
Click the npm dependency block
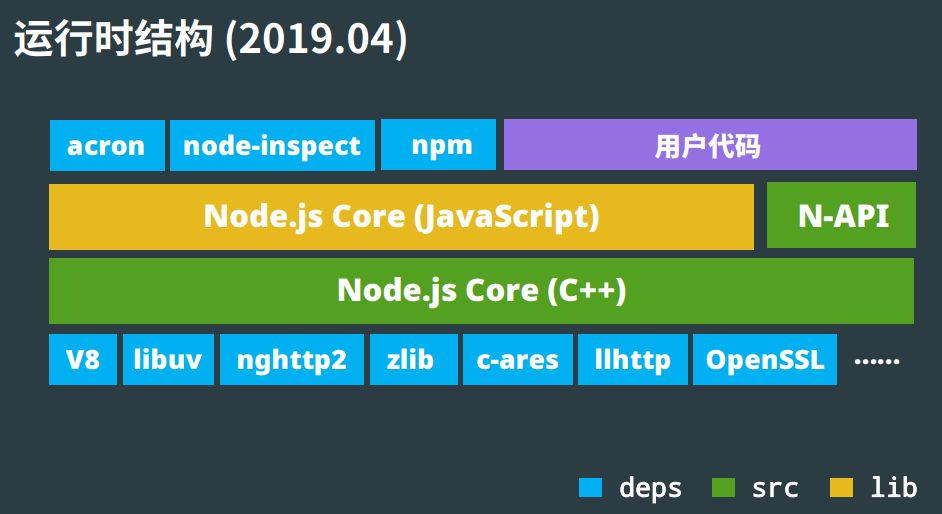point(439,146)
